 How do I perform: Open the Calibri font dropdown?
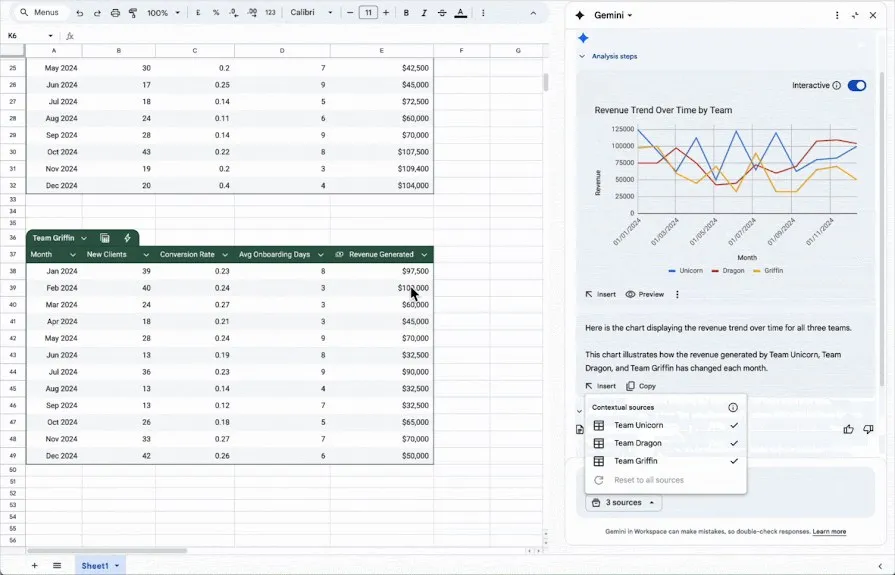tap(311, 13)
